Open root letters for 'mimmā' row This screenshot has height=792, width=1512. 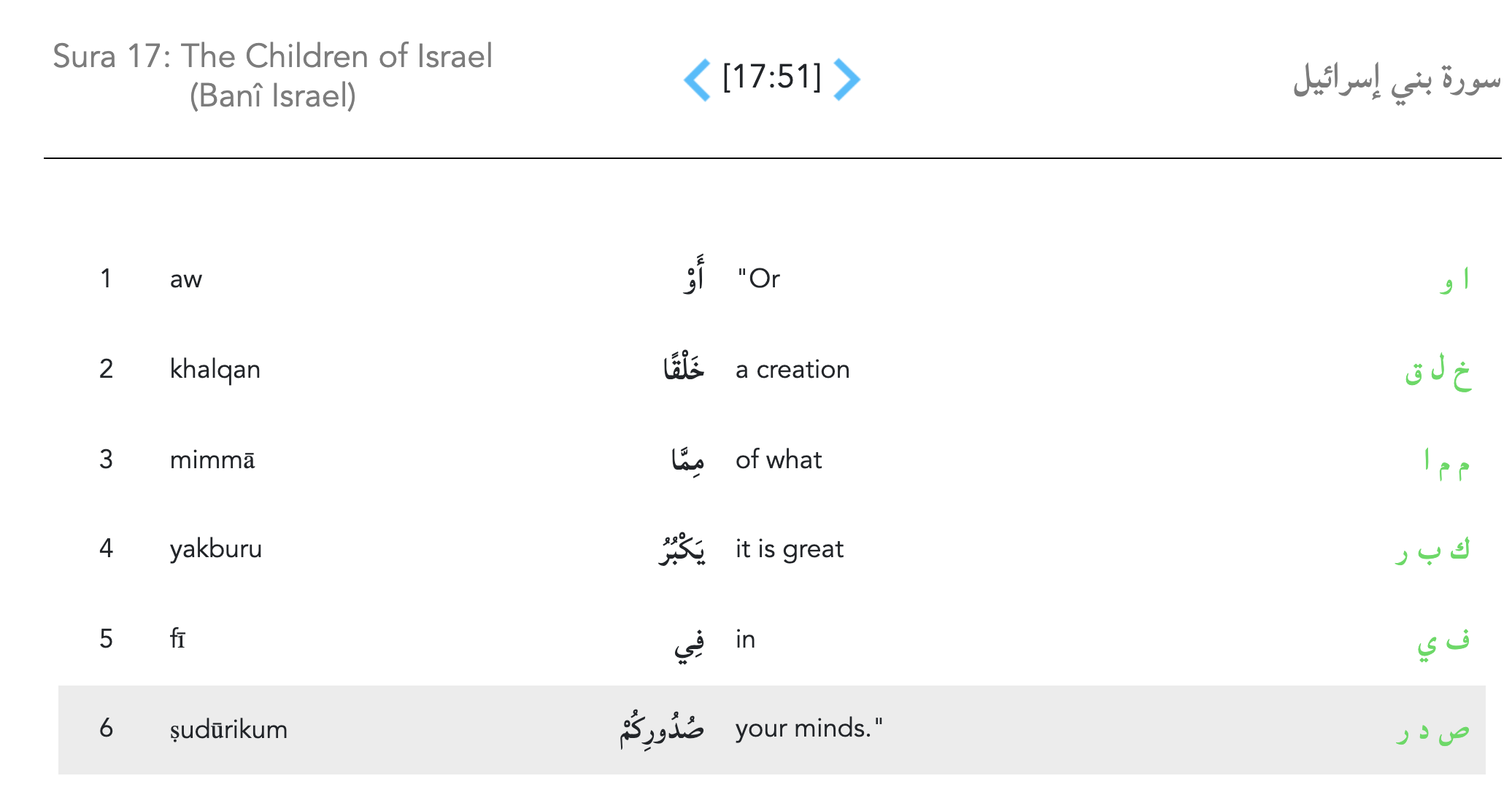coord(1446,462)
